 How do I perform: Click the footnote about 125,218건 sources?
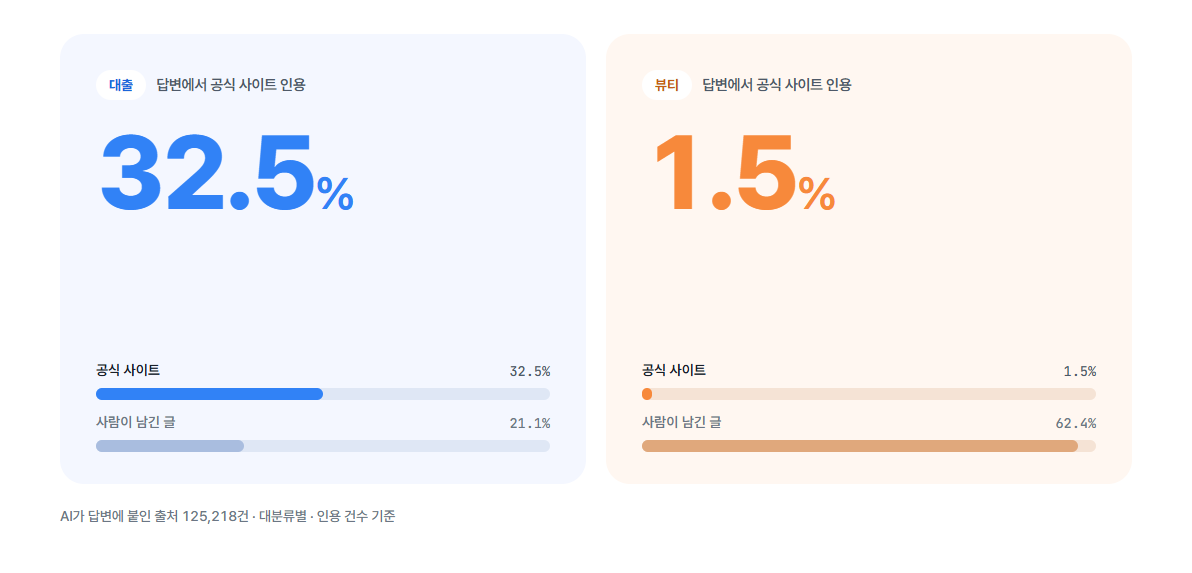[x=227, y=517]
